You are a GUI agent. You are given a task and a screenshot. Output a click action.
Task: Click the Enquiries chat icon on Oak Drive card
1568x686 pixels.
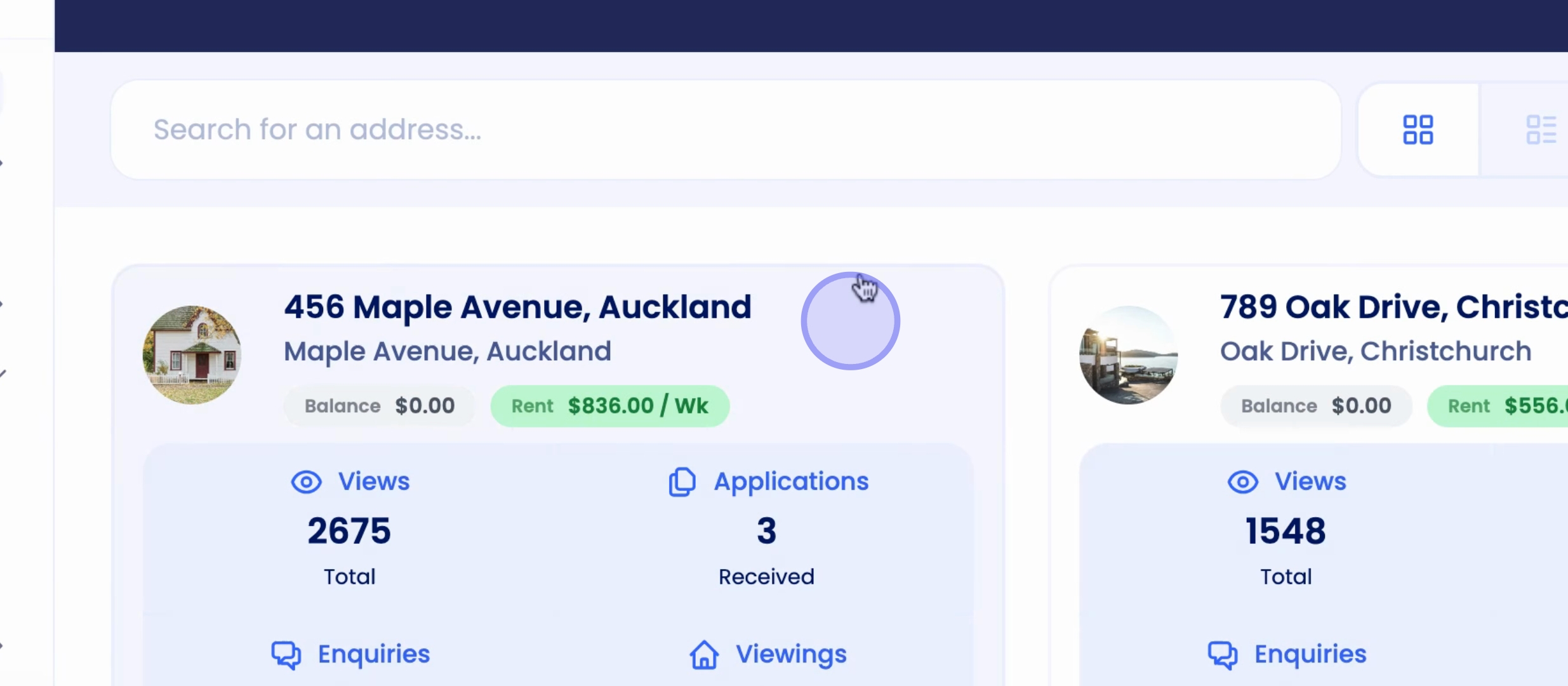[1223, 655]
